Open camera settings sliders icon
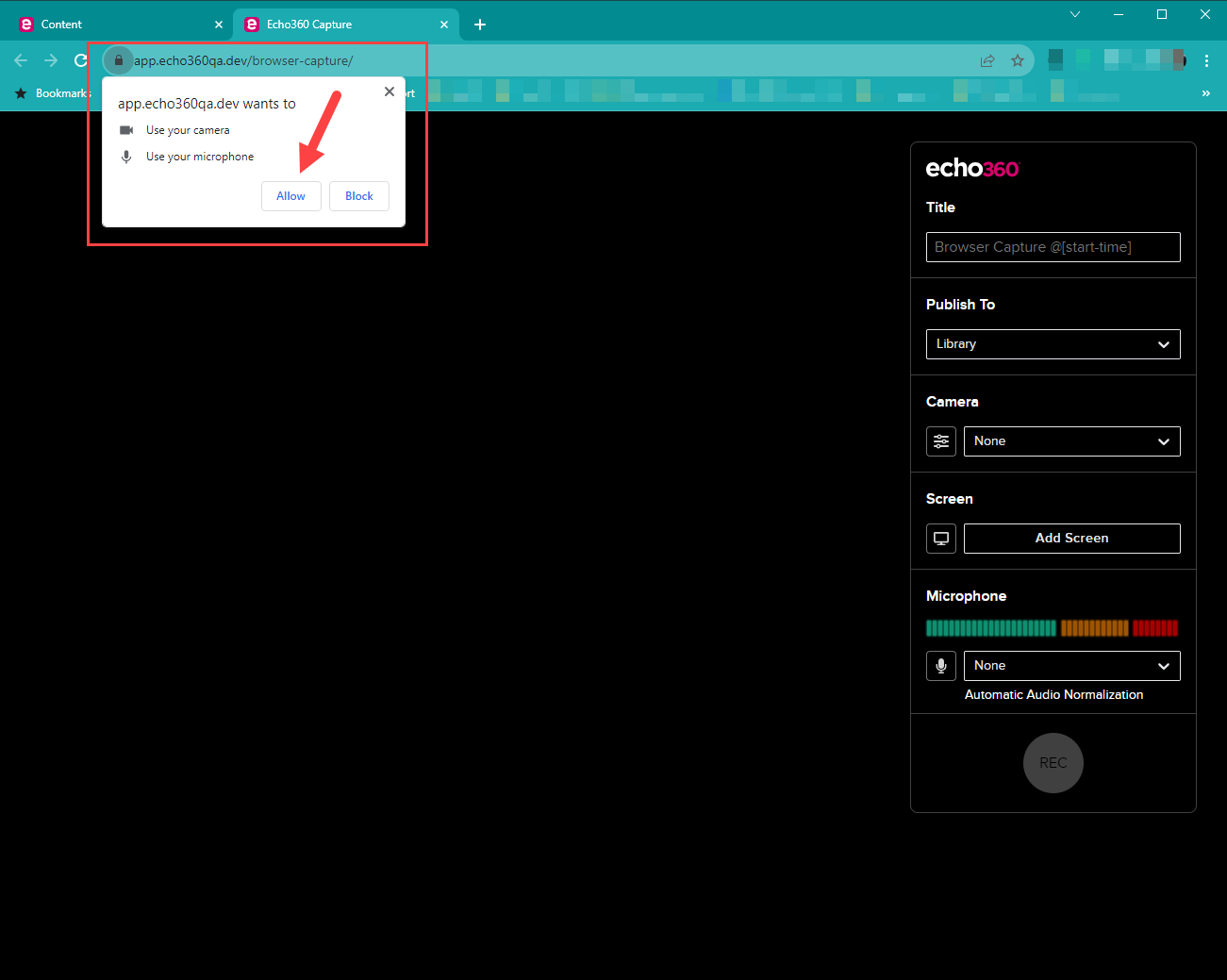Screen dimensions: 1227x980 coord(941,441)
